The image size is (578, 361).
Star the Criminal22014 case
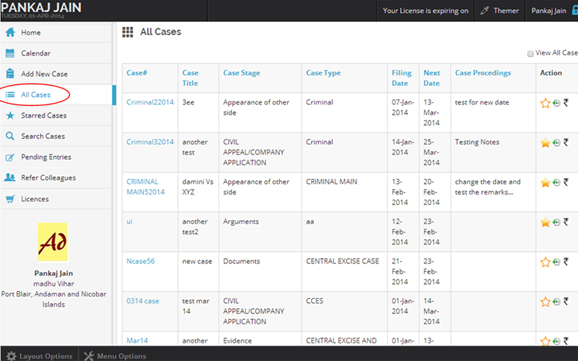[545, 103]
